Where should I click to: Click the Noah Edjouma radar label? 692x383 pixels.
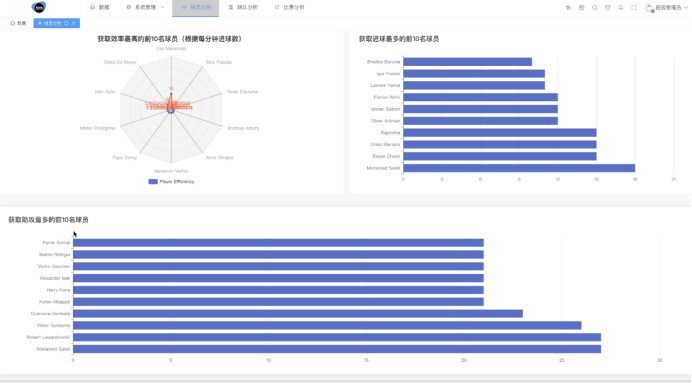pos(242,92)
